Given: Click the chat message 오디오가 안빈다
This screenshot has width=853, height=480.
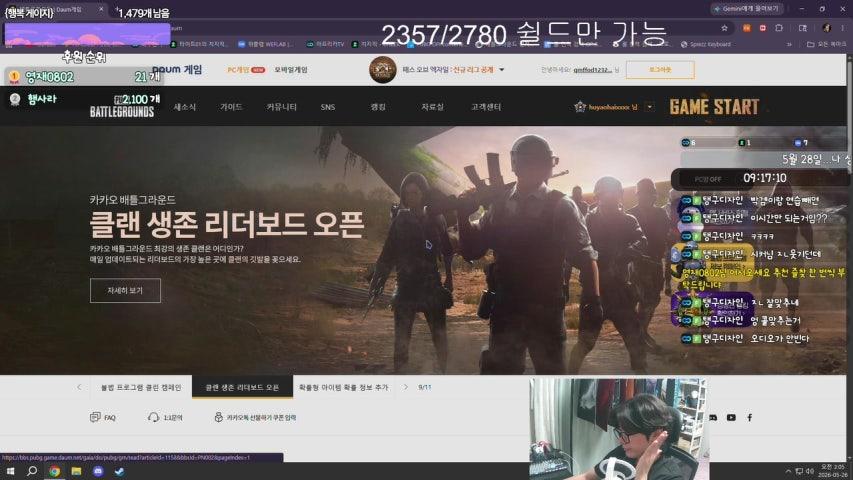Looking at the screenshot, I should (x=780, y=339).
